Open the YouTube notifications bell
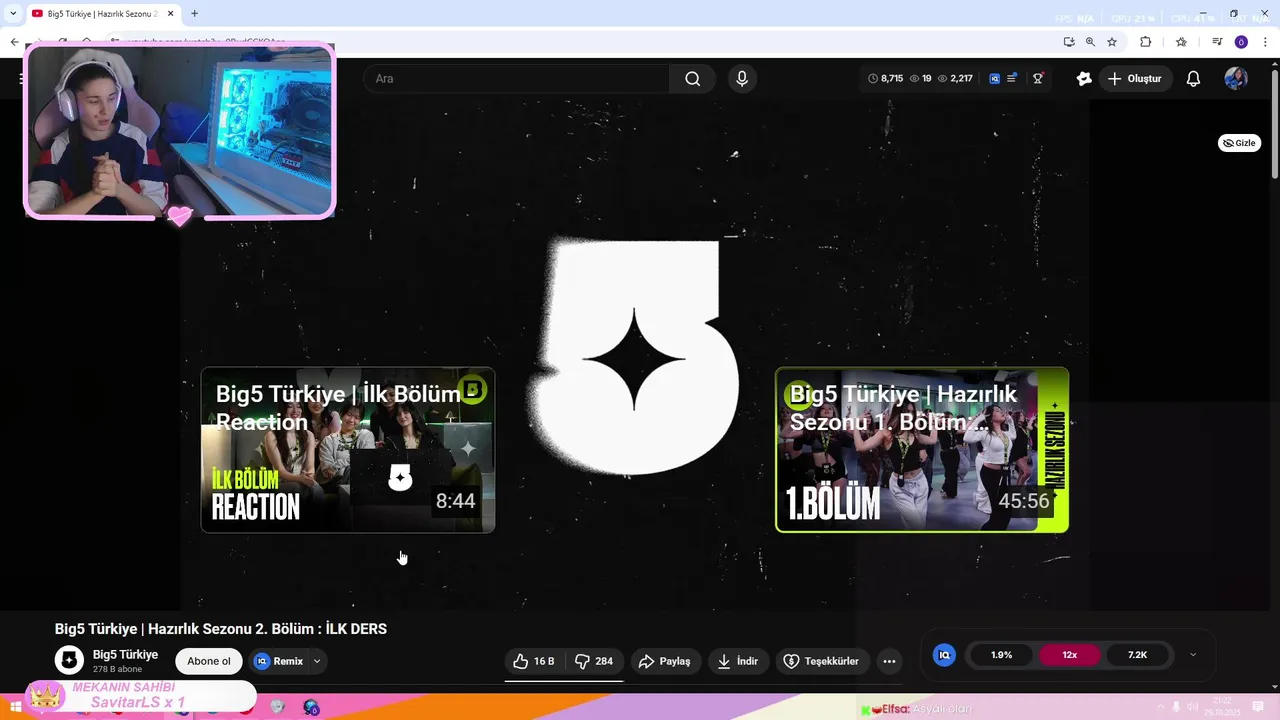1280x720 pixels. tap(1193, 78)
